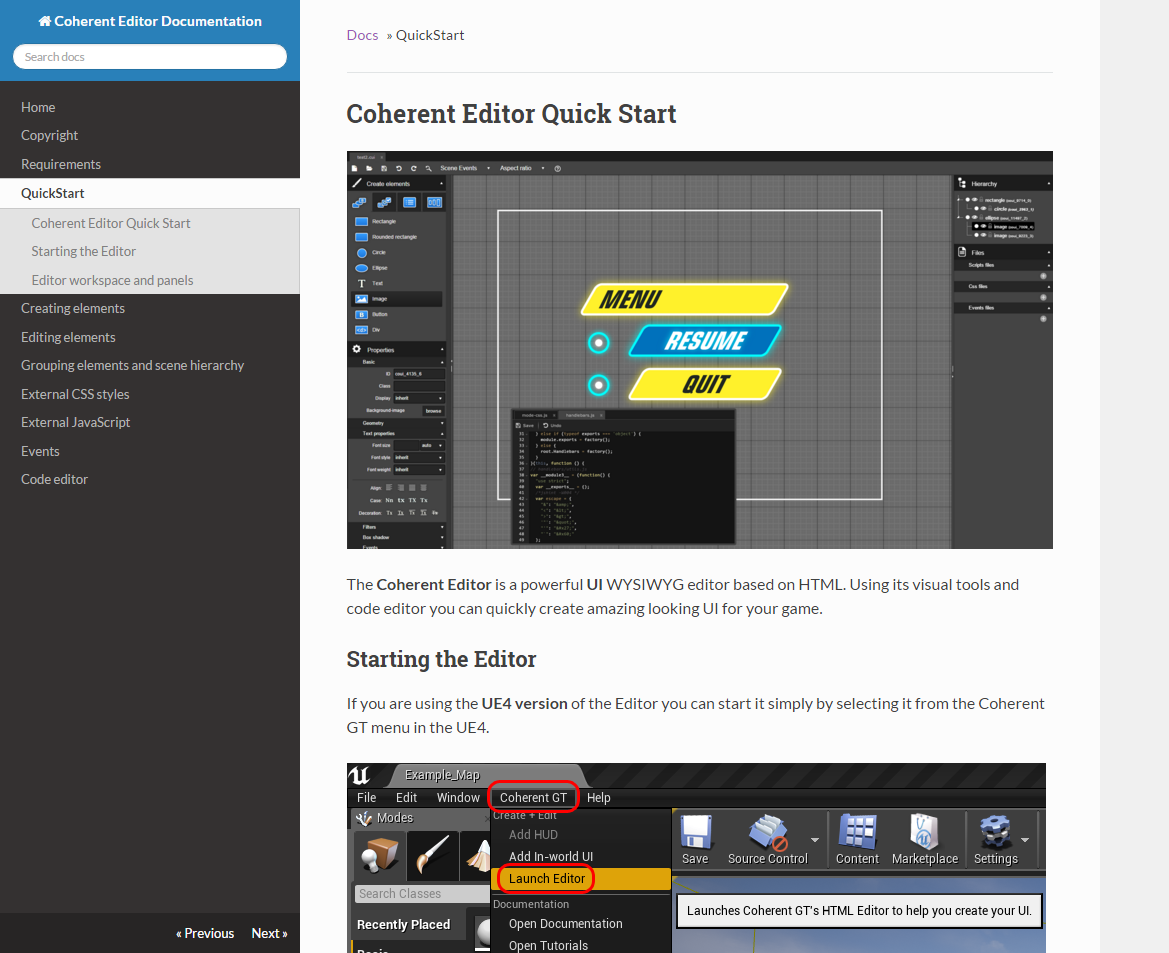Click the Ellipse element icon
The image size is (1169, 953).
362,268
